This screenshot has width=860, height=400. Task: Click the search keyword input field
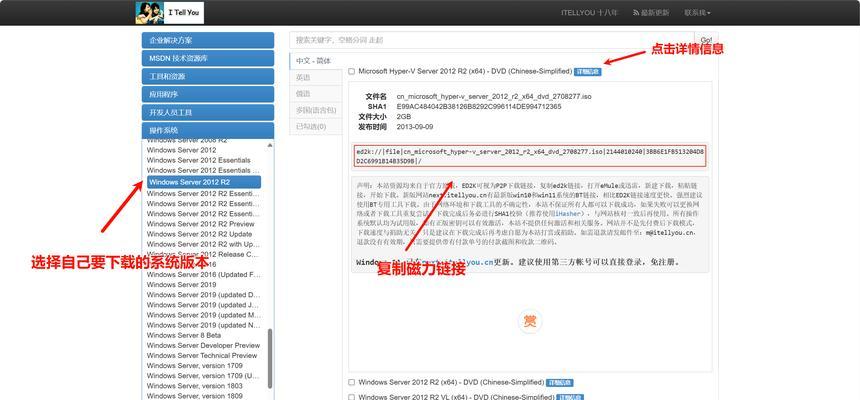[x=492, y=40]
